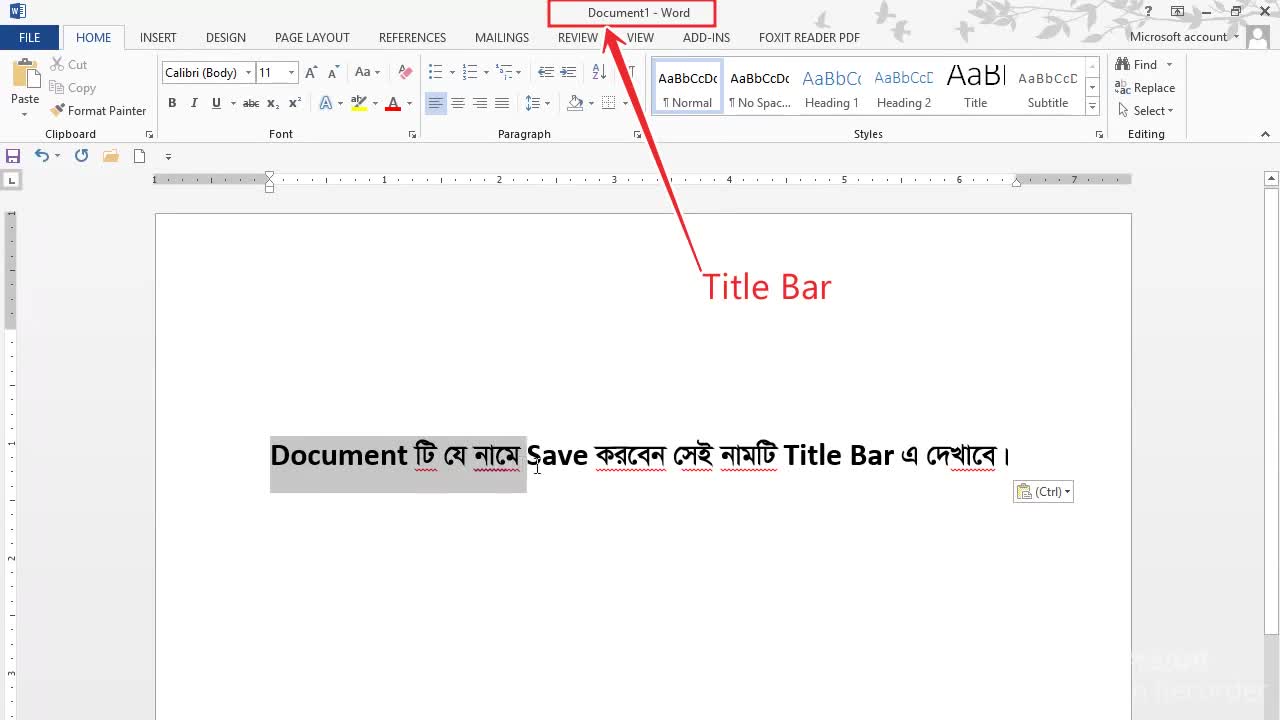
Task: Apply the Title style
Action: tap(976, 87)
